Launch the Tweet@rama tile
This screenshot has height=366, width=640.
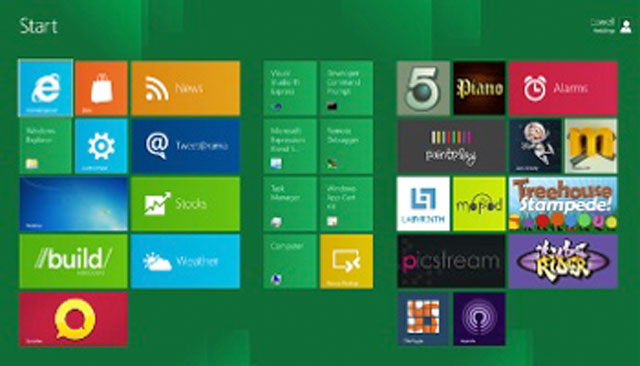(186, 146)
